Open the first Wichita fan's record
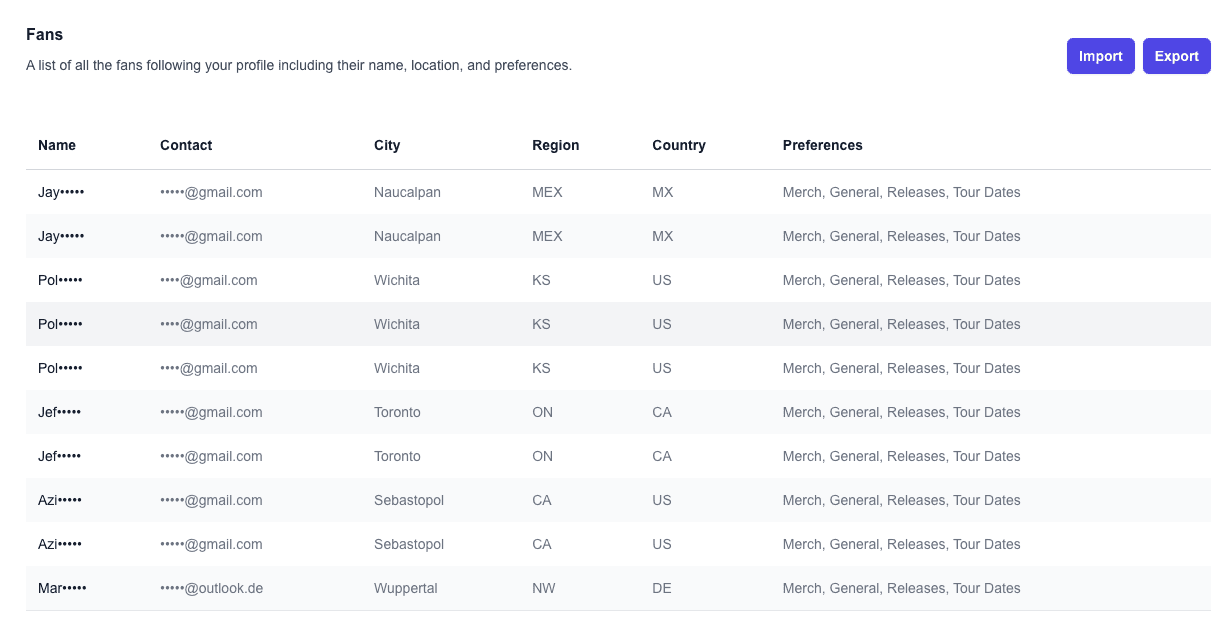 400,280
